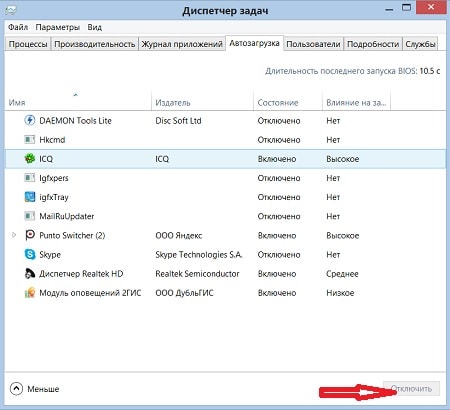Image resolution: width=450 pixels, height=410 pixels.
Task: Click the MailRuUpdater entry icon
Action: point(30,216)
